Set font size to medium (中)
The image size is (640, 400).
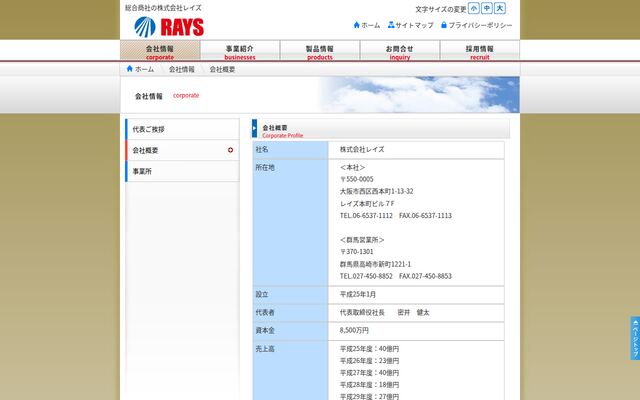click(487, 8)
